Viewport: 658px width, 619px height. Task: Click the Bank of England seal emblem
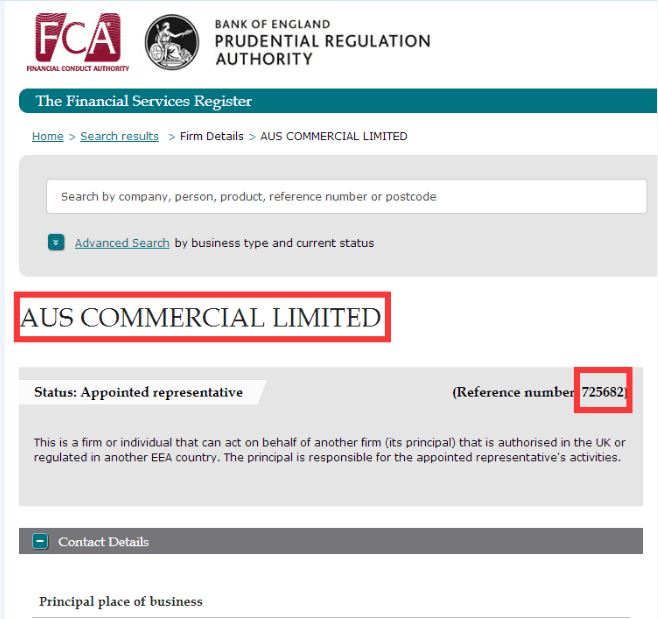click(x=172, y=42)
